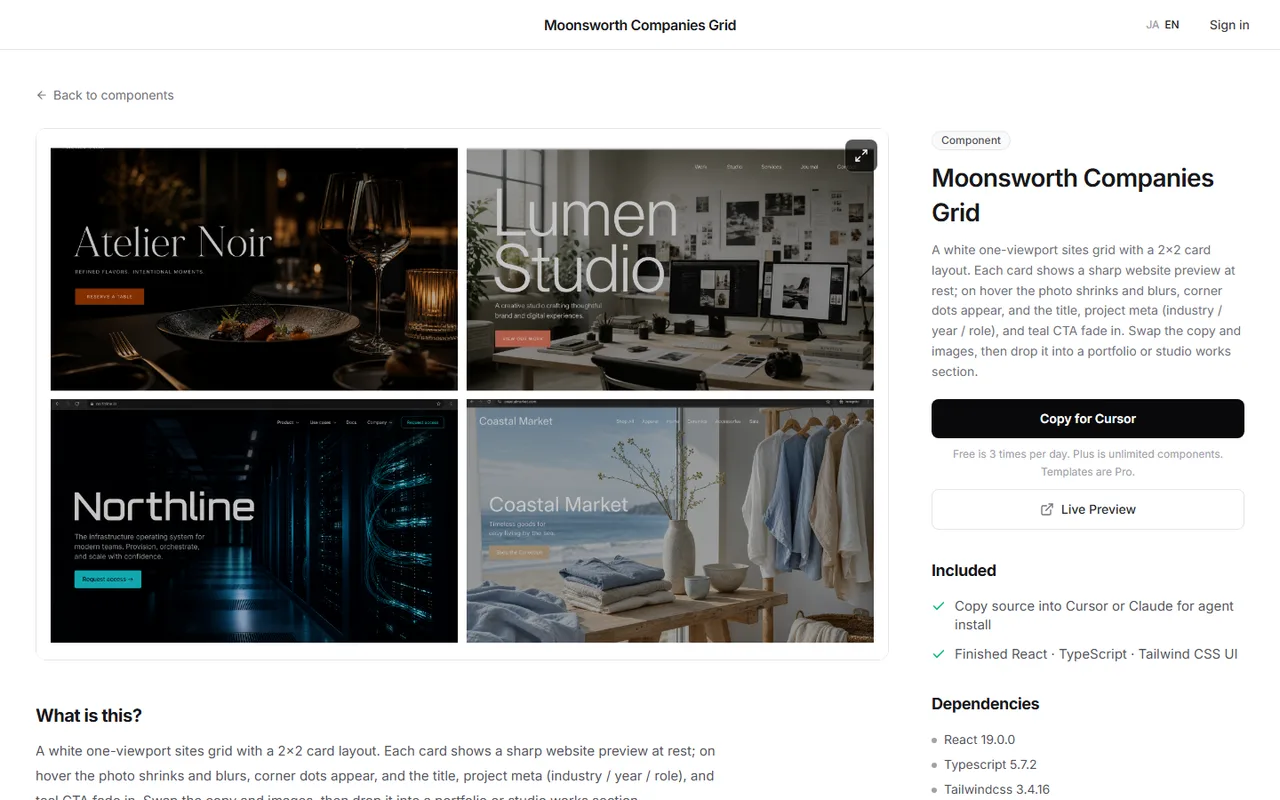Screen dimensions: 1280x800
Task: Click the Dependencies section heading
Action: (x=985, y=704)
